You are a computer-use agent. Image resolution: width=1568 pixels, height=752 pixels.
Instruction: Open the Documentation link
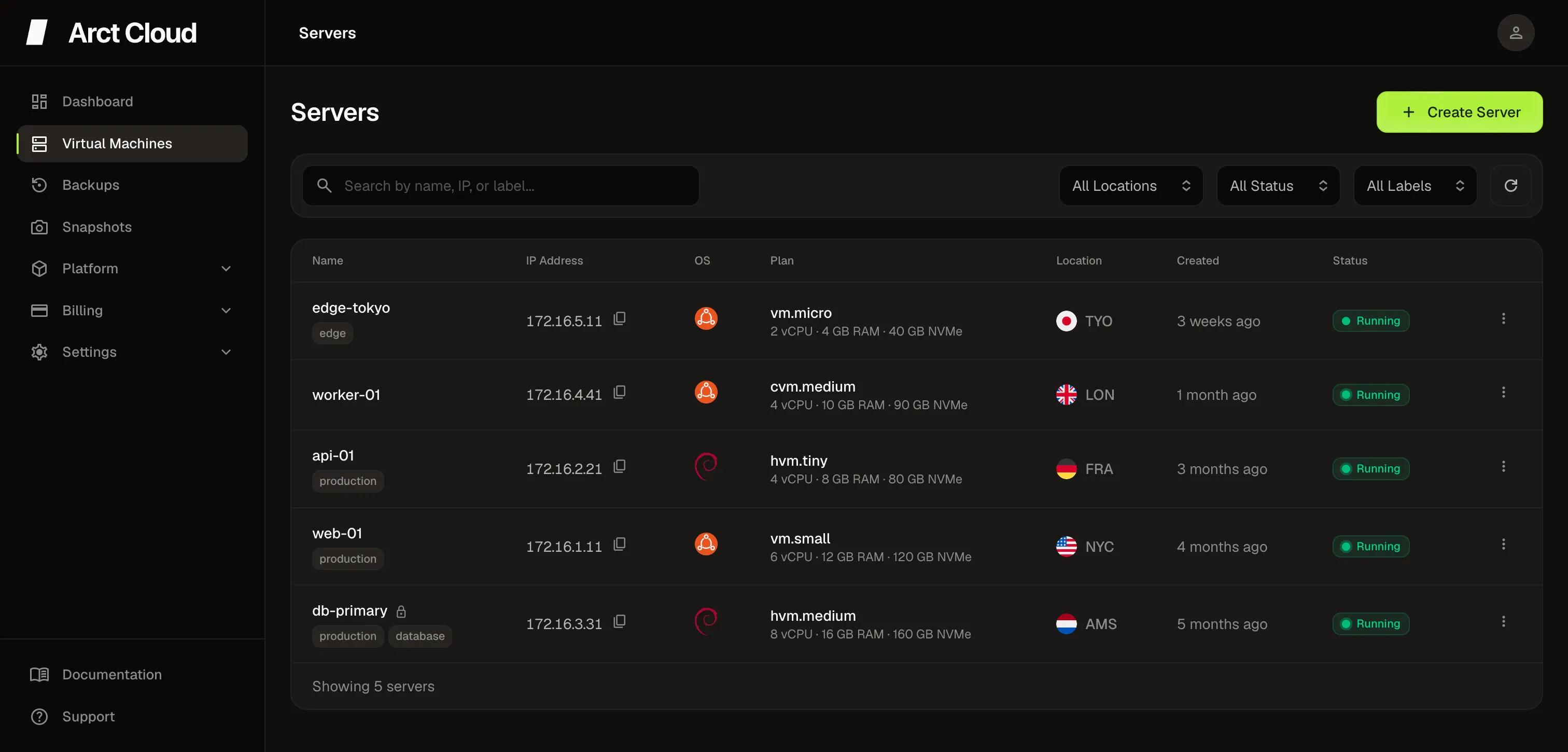tap(132, 675)
